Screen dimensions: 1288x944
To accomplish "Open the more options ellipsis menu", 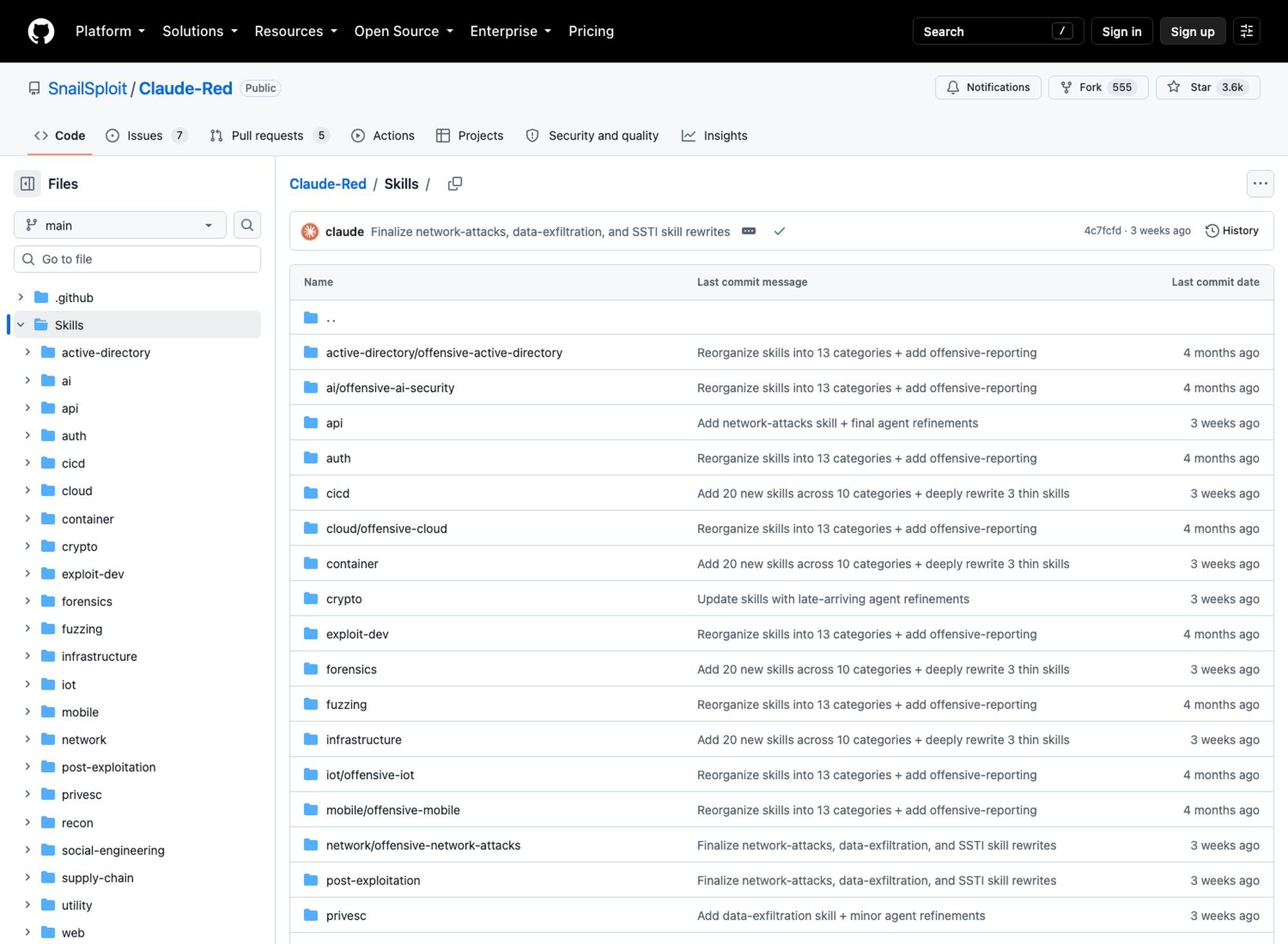I will (x=1260, y=184).
